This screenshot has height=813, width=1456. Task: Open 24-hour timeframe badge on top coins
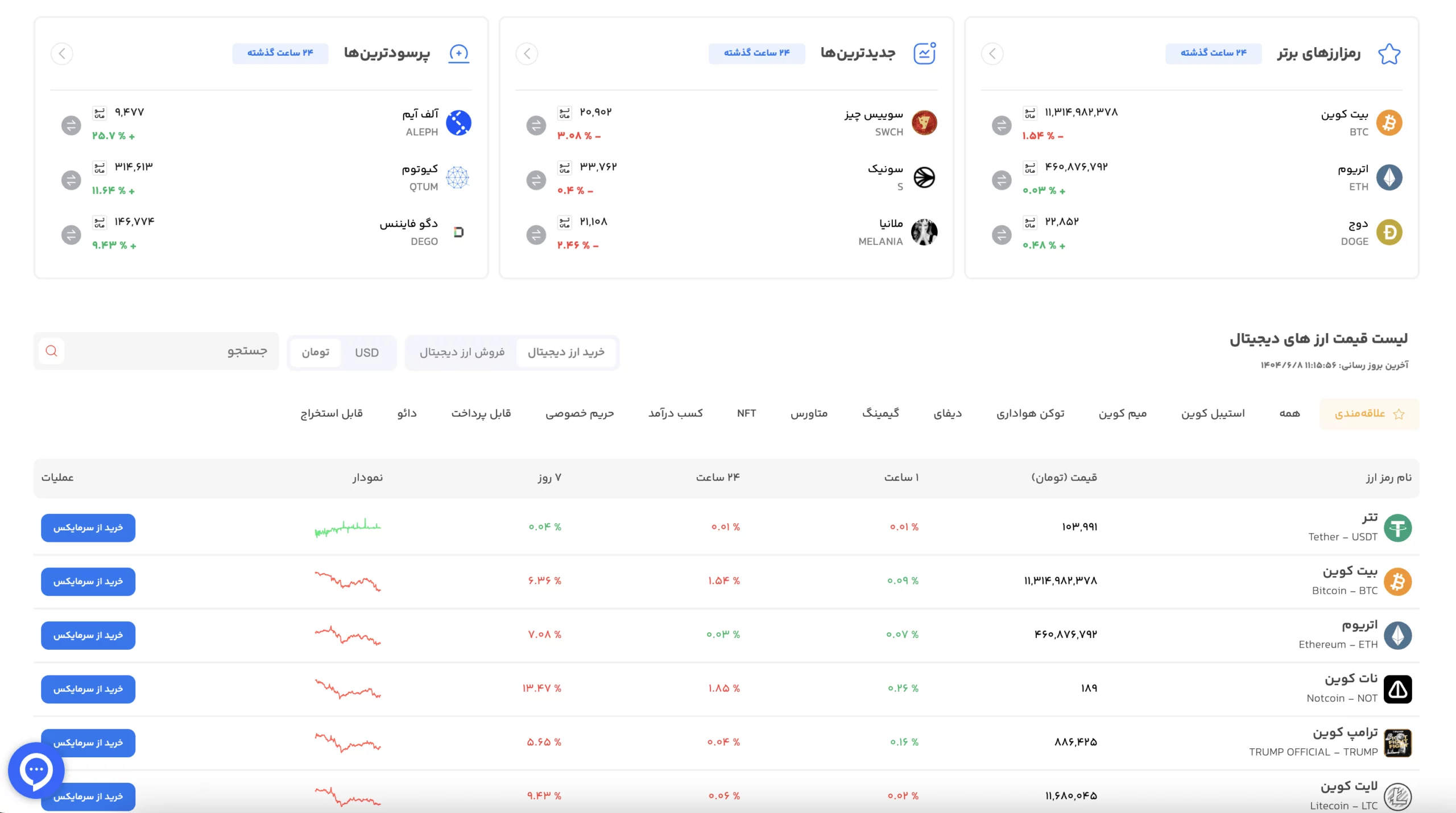(x=1213, y=53)
